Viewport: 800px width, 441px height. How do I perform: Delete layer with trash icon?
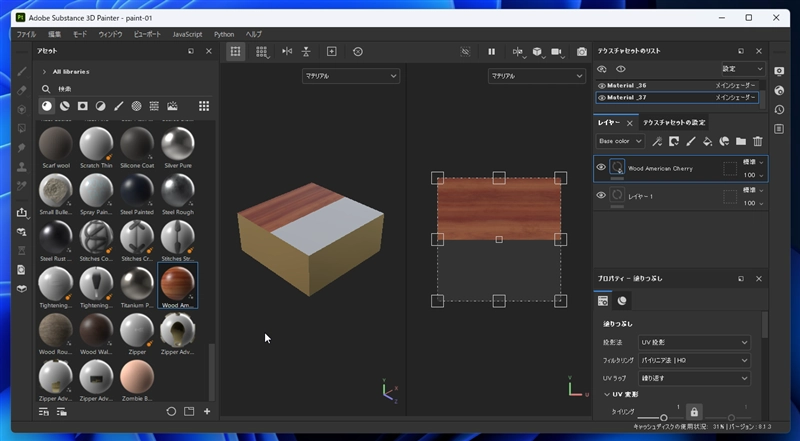pyautogui.click(x=758, y=141)
